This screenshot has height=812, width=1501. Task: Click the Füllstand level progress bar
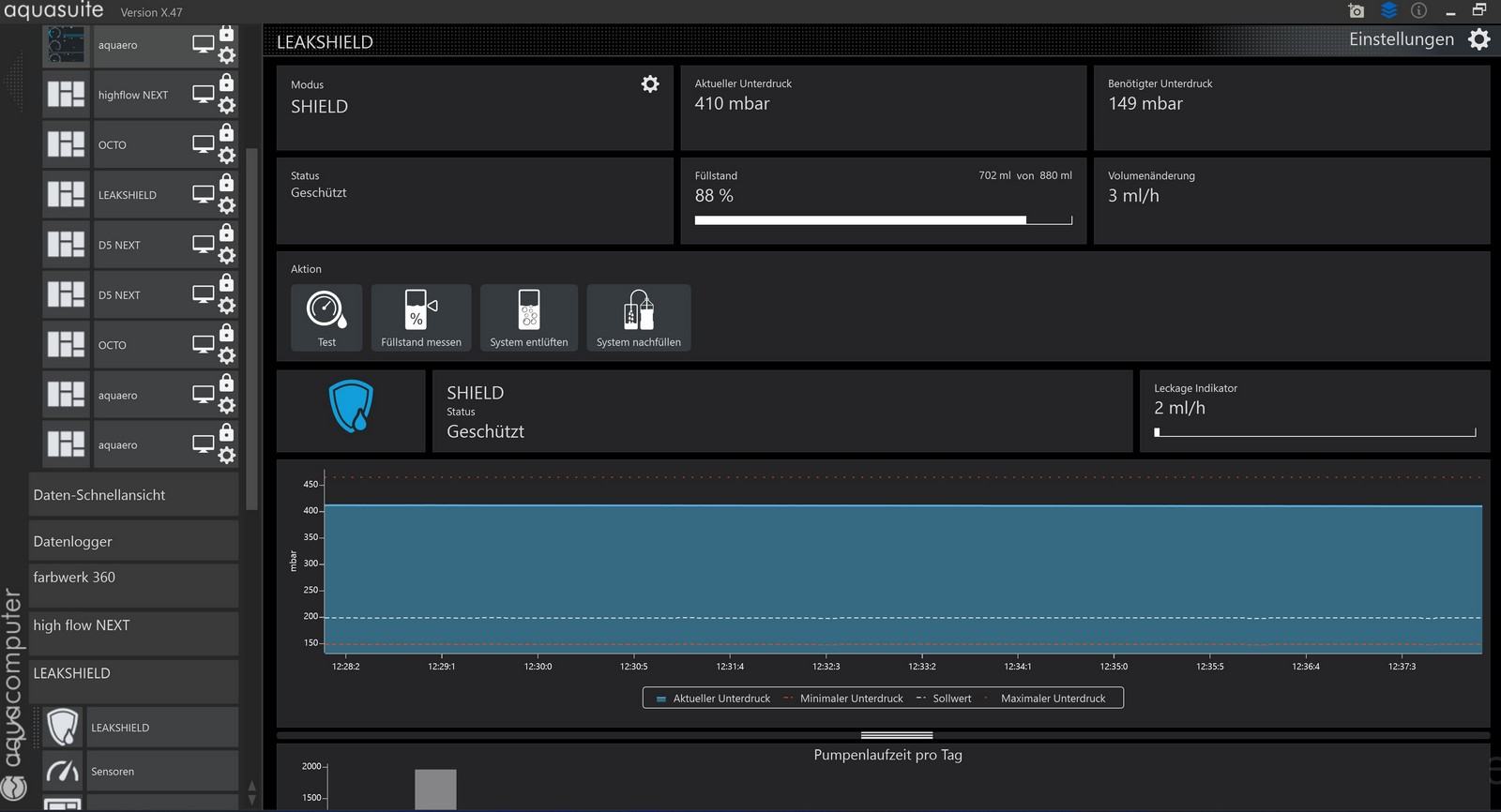883,220
